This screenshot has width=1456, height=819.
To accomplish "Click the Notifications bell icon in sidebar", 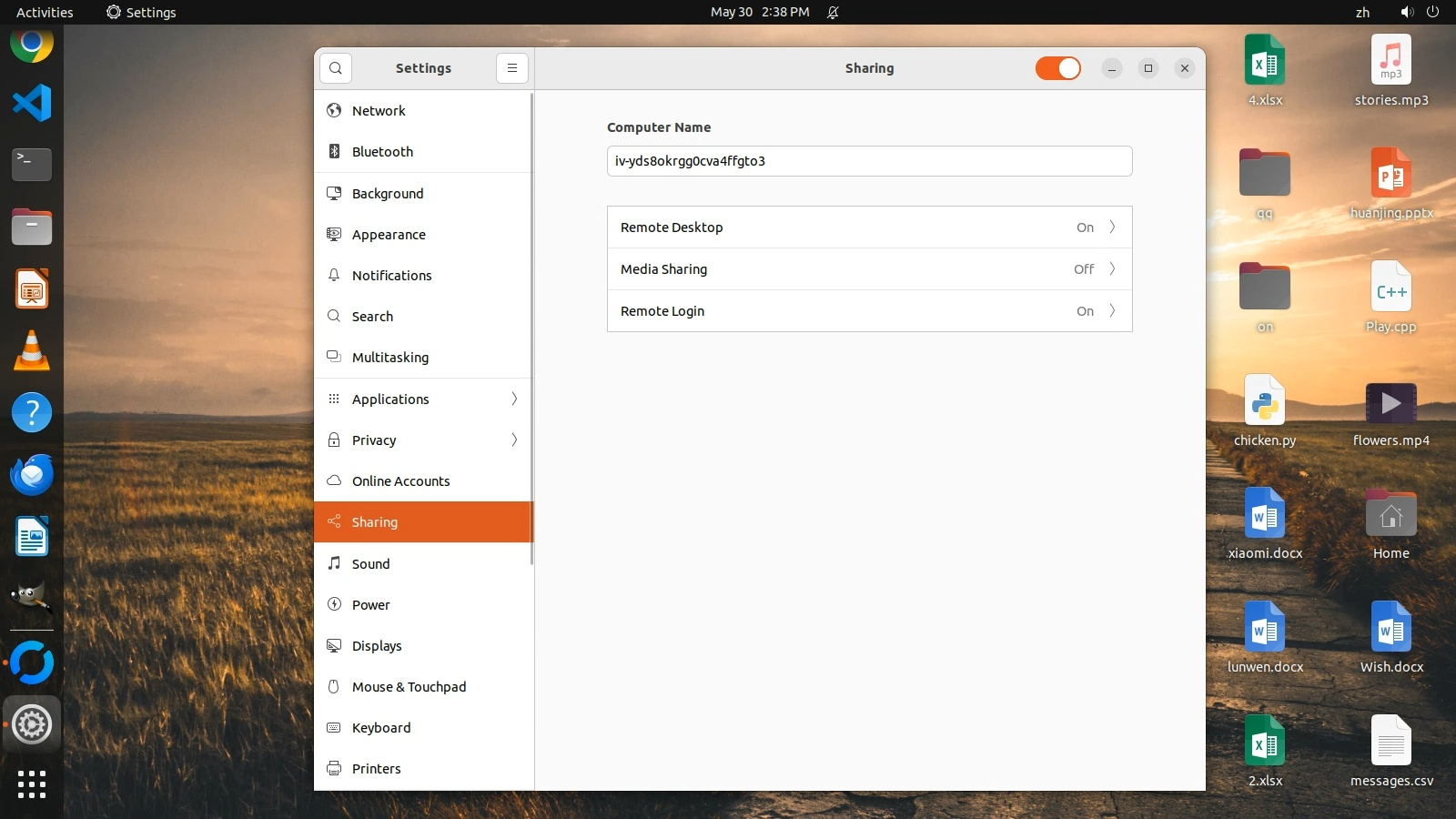I will pos(334,275).
